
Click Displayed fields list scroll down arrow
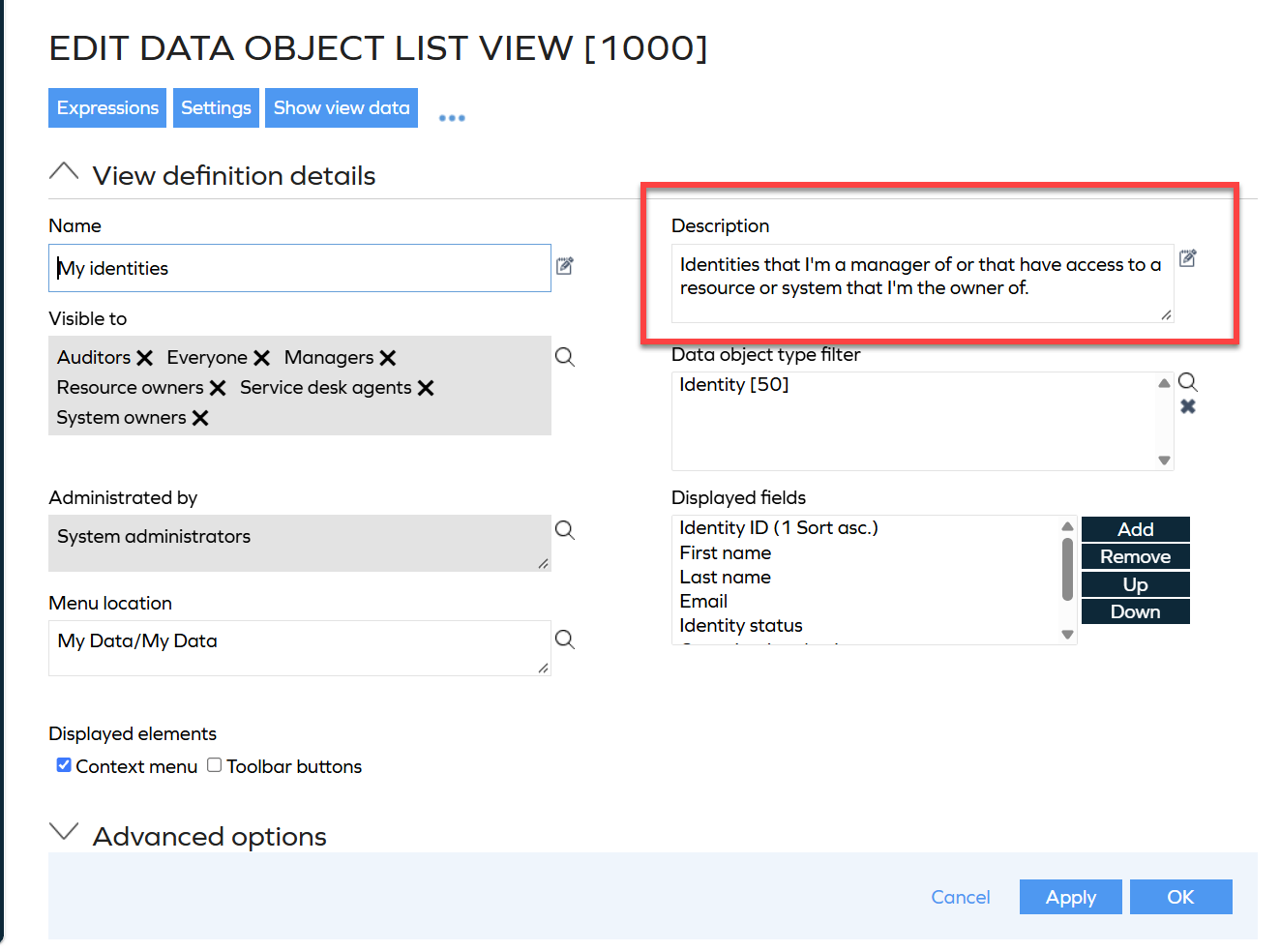[1067, 635]
